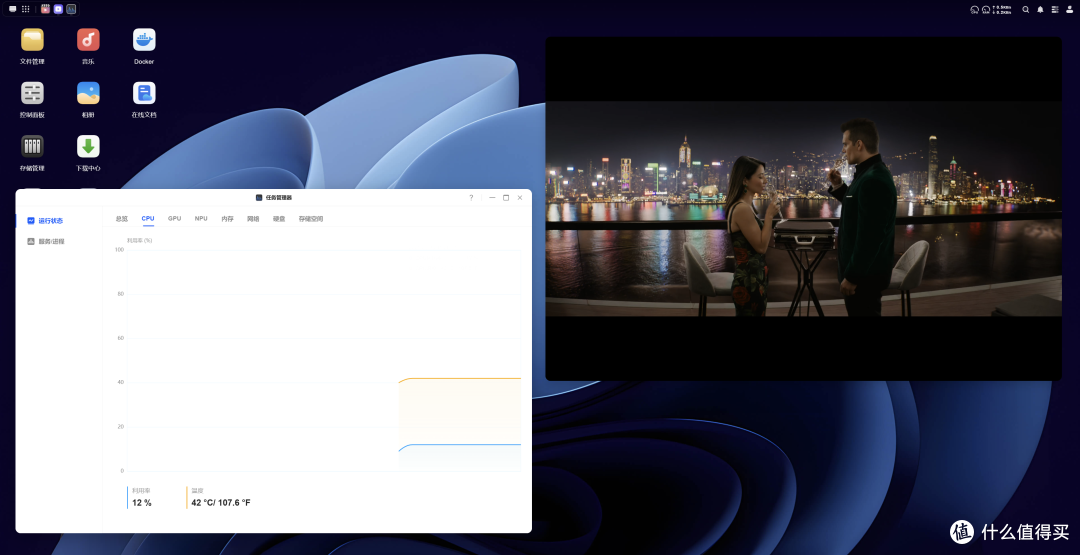The height and width of the screenshot is (555, 1080).
Task: Click the widgets list icon in top bar
Action: (1055, 10)
